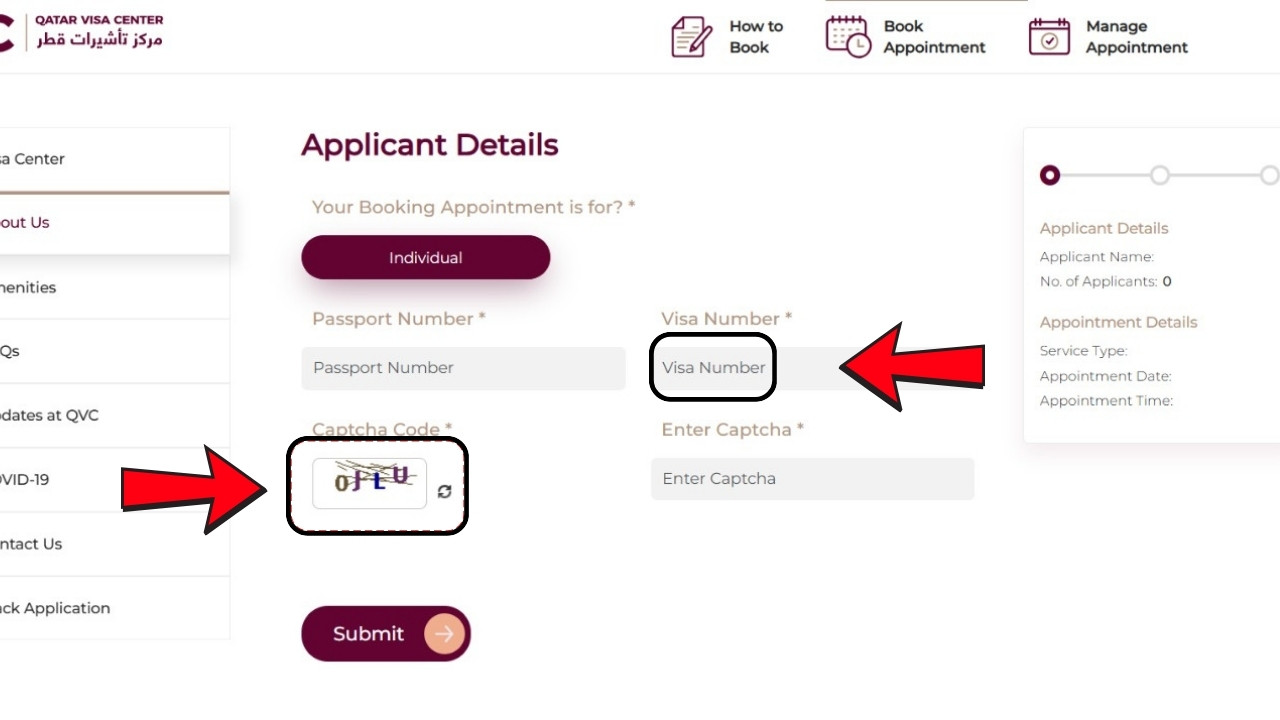Go to Manage Appointment

coord(1136,37)
